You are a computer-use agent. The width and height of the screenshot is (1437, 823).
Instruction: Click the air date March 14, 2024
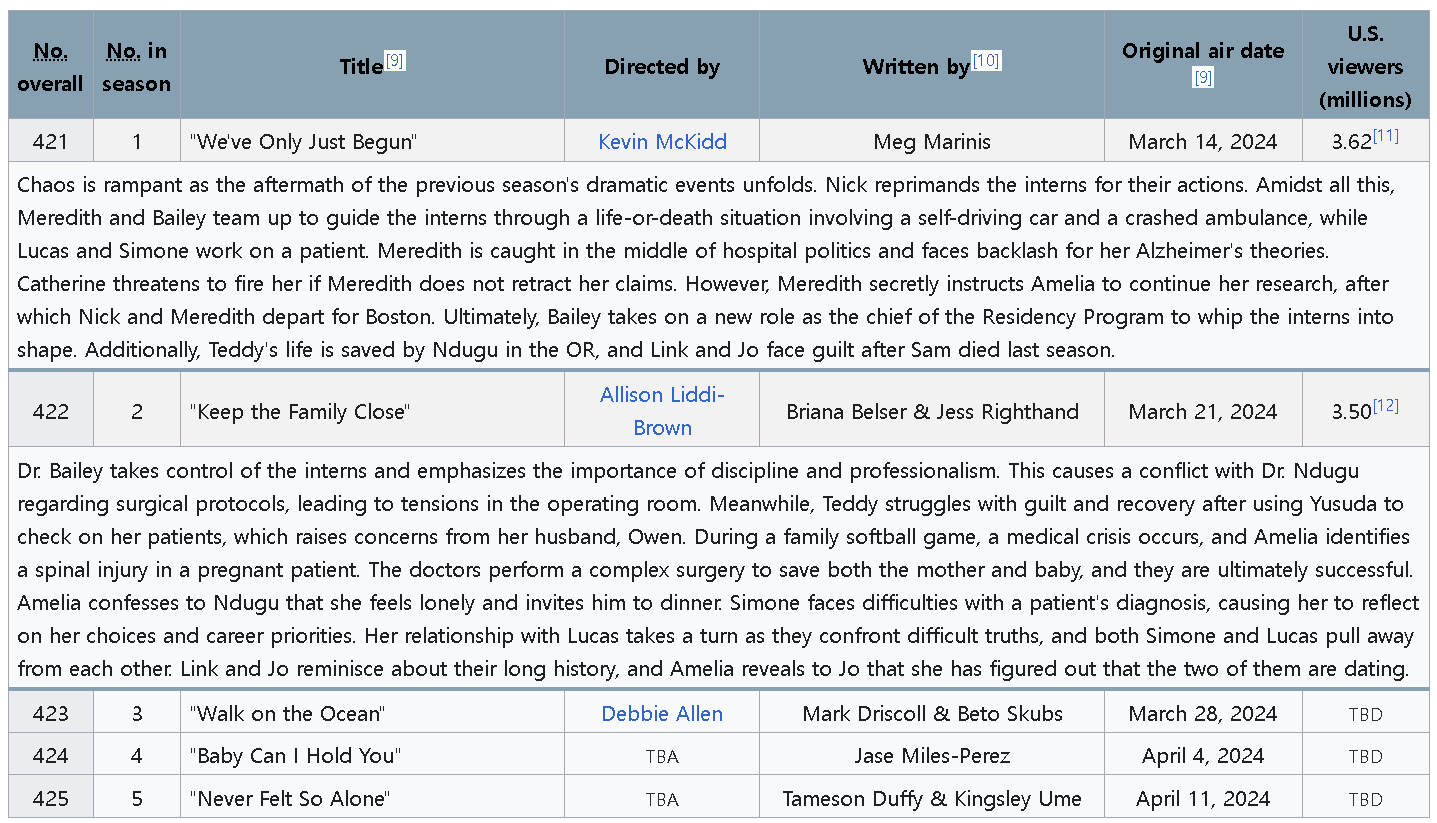pos(1203,142)
